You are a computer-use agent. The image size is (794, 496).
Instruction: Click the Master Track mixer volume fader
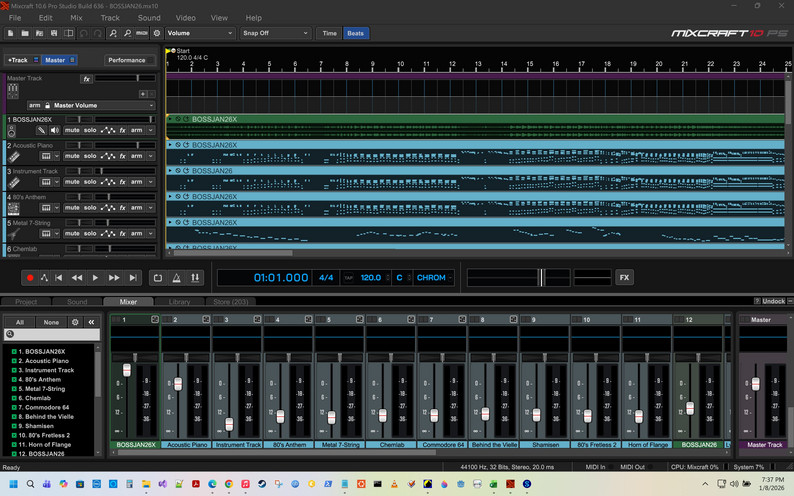(756, 385)
